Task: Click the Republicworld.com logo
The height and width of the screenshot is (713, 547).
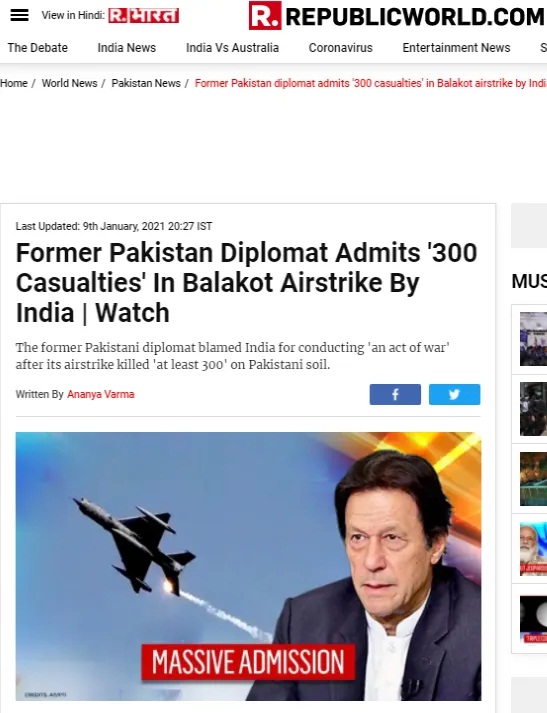Action: pos(396,16)
